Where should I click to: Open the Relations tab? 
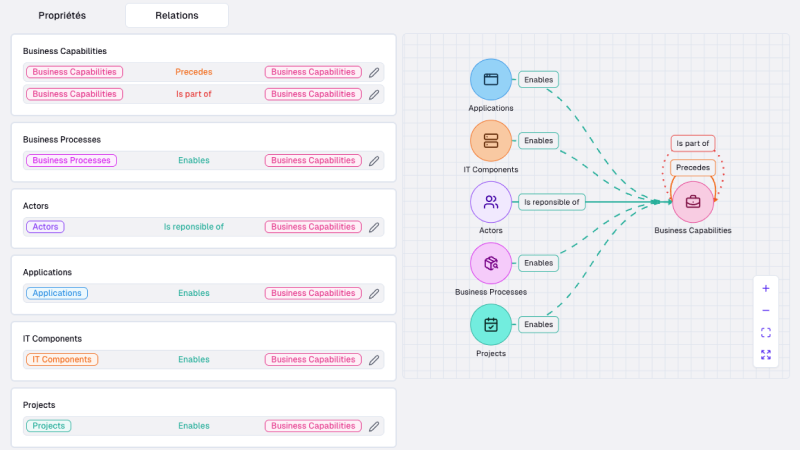click(x=177, y=15)
